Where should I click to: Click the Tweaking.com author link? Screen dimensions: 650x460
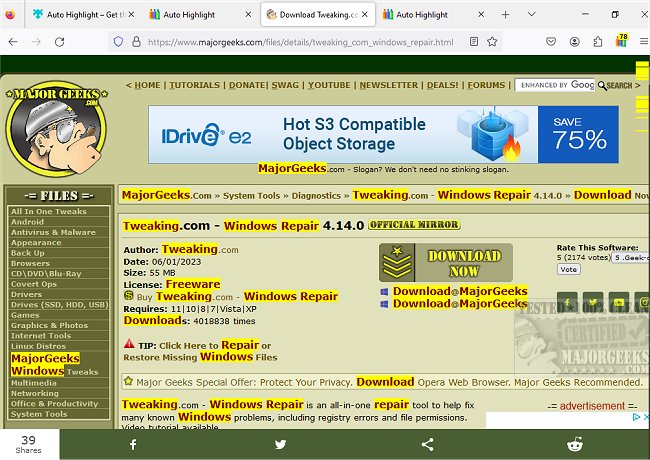coord(200,249)
